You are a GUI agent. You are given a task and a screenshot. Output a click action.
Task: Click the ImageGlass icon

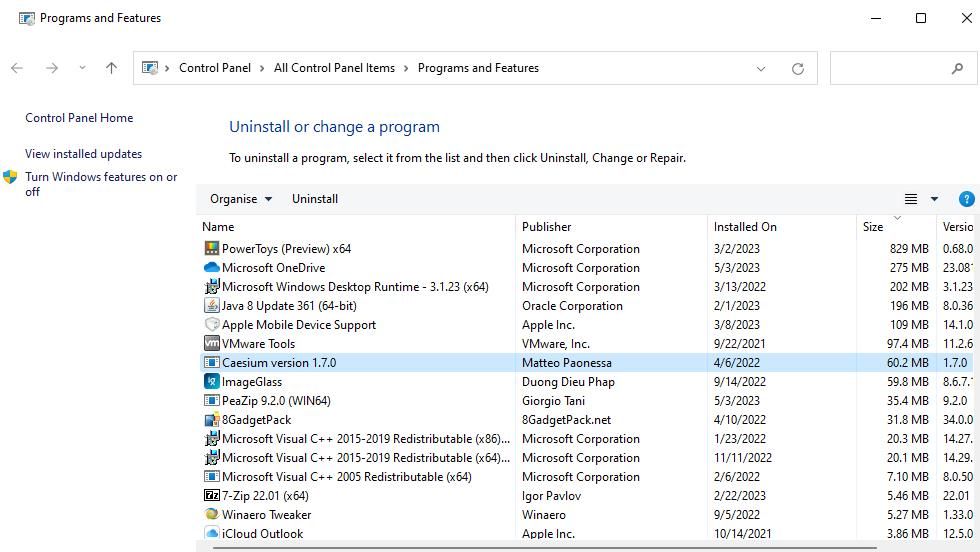point(212,381)
